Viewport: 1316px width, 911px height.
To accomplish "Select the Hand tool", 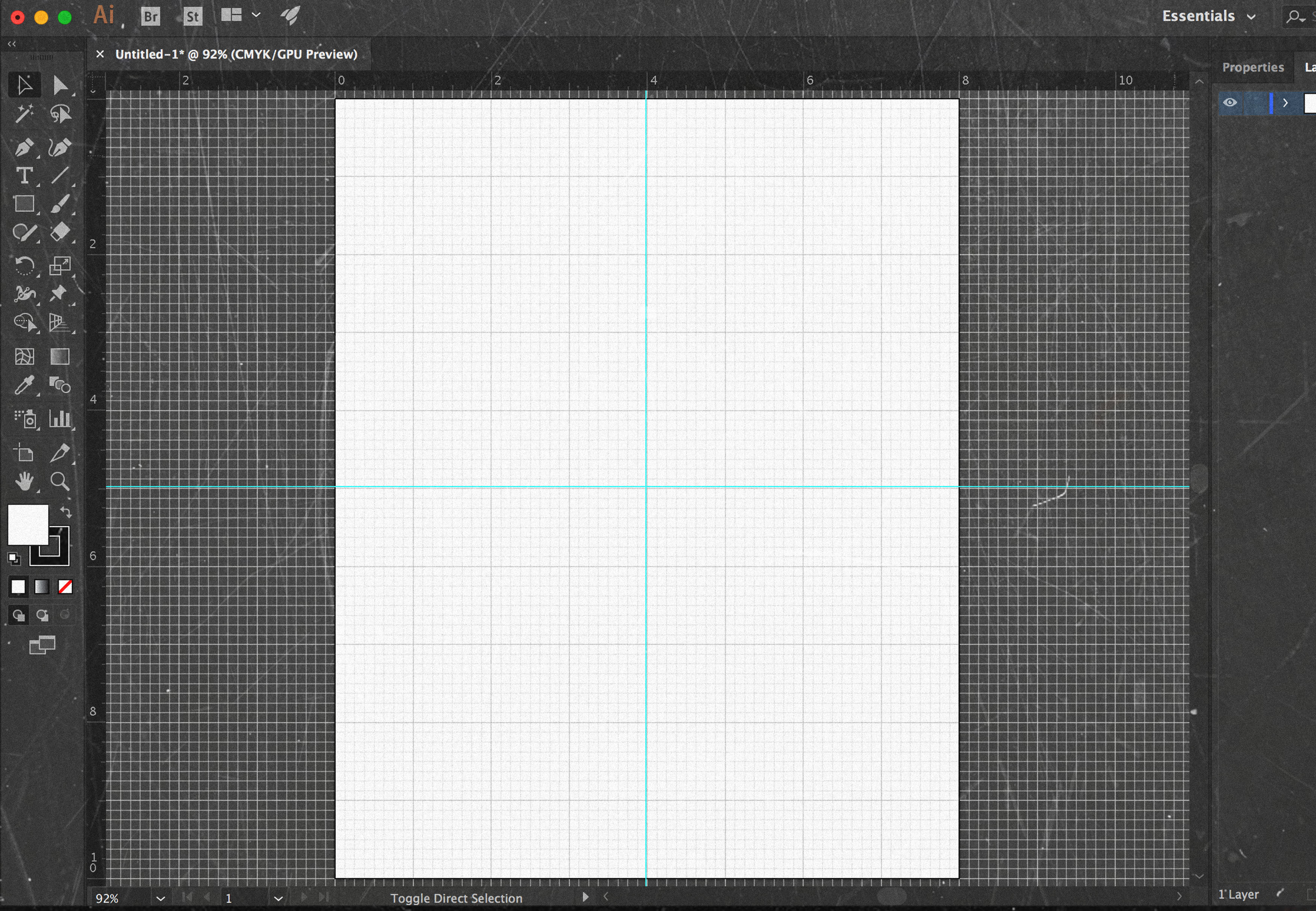I will [x=24, y=482].
